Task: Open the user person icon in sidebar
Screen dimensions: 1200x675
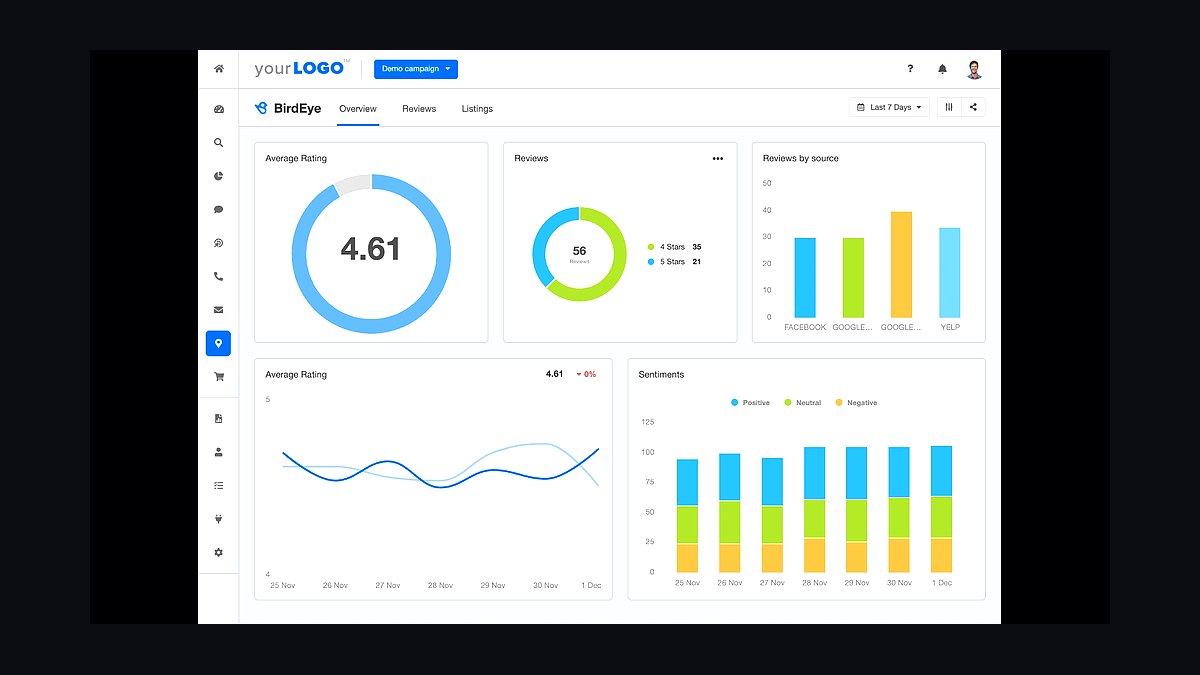Action: (218, 452)
